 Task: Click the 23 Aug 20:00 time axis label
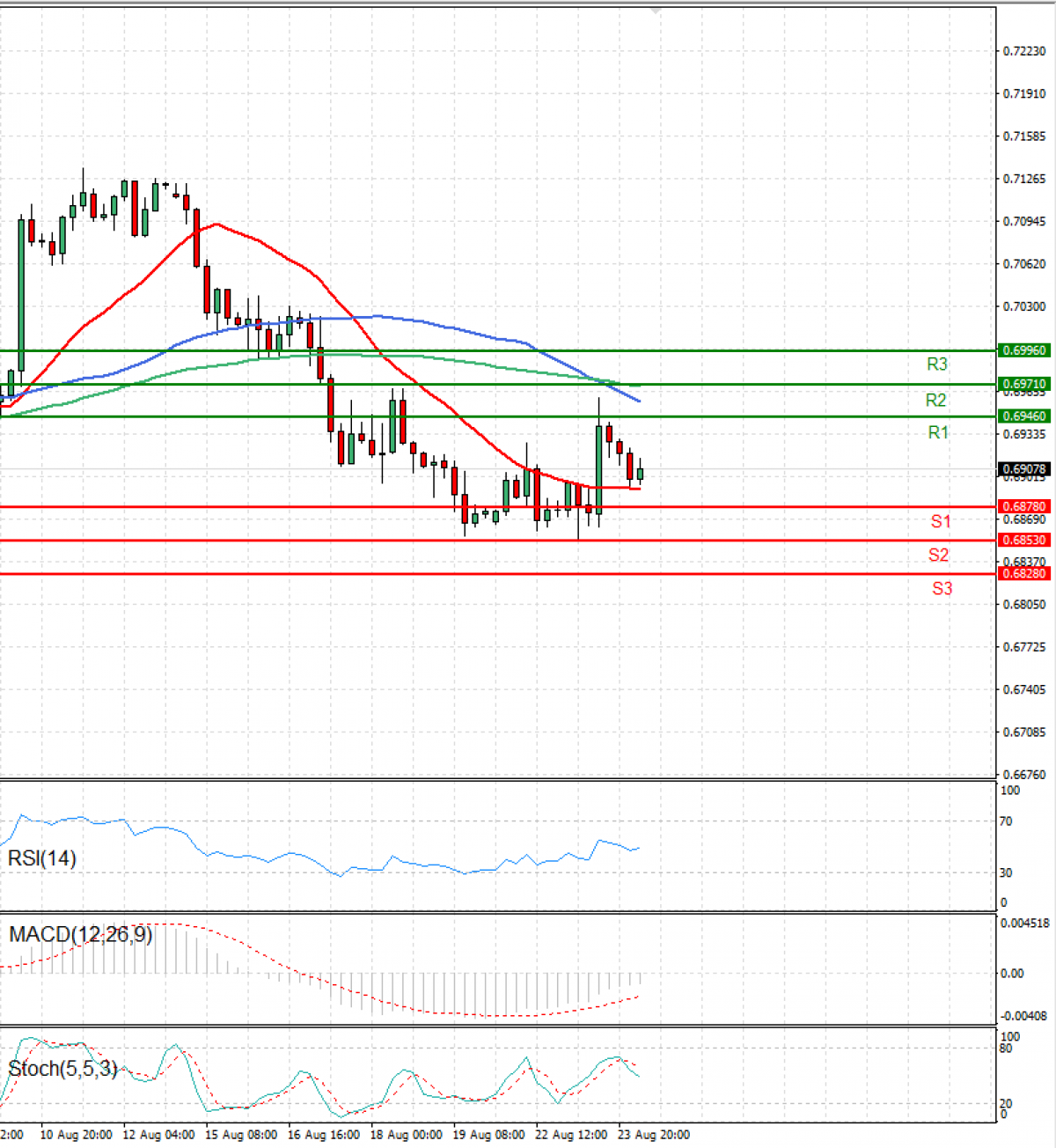[654, 1135]
